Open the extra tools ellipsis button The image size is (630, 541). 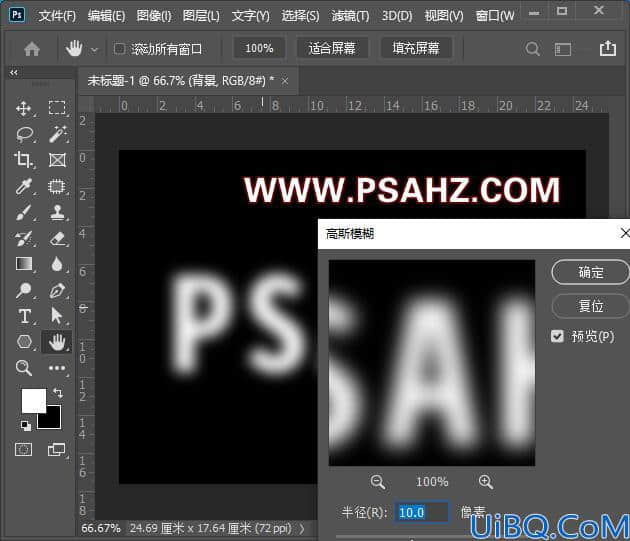[57, 368]
